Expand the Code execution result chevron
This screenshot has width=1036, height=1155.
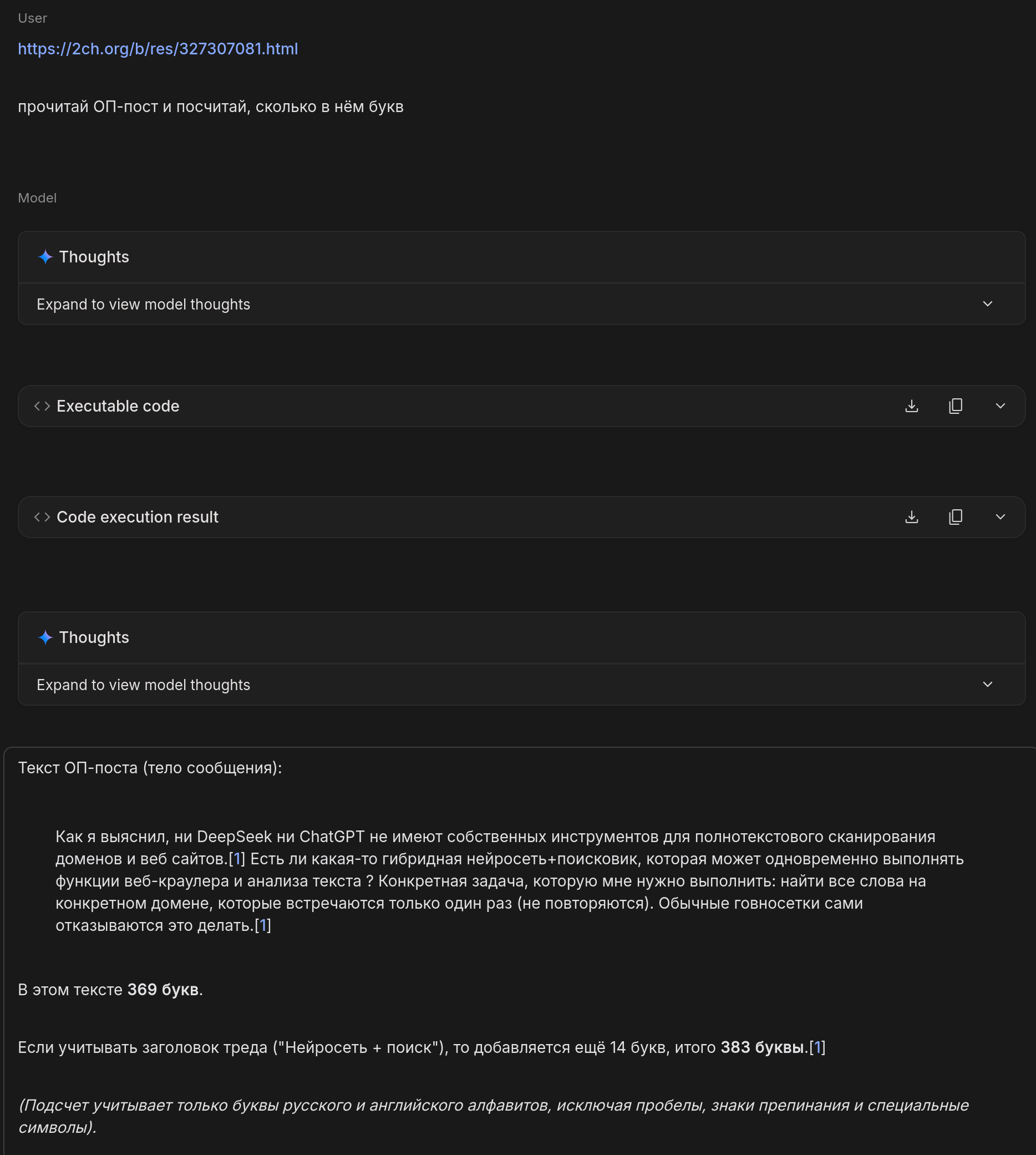coord(1000,517)
